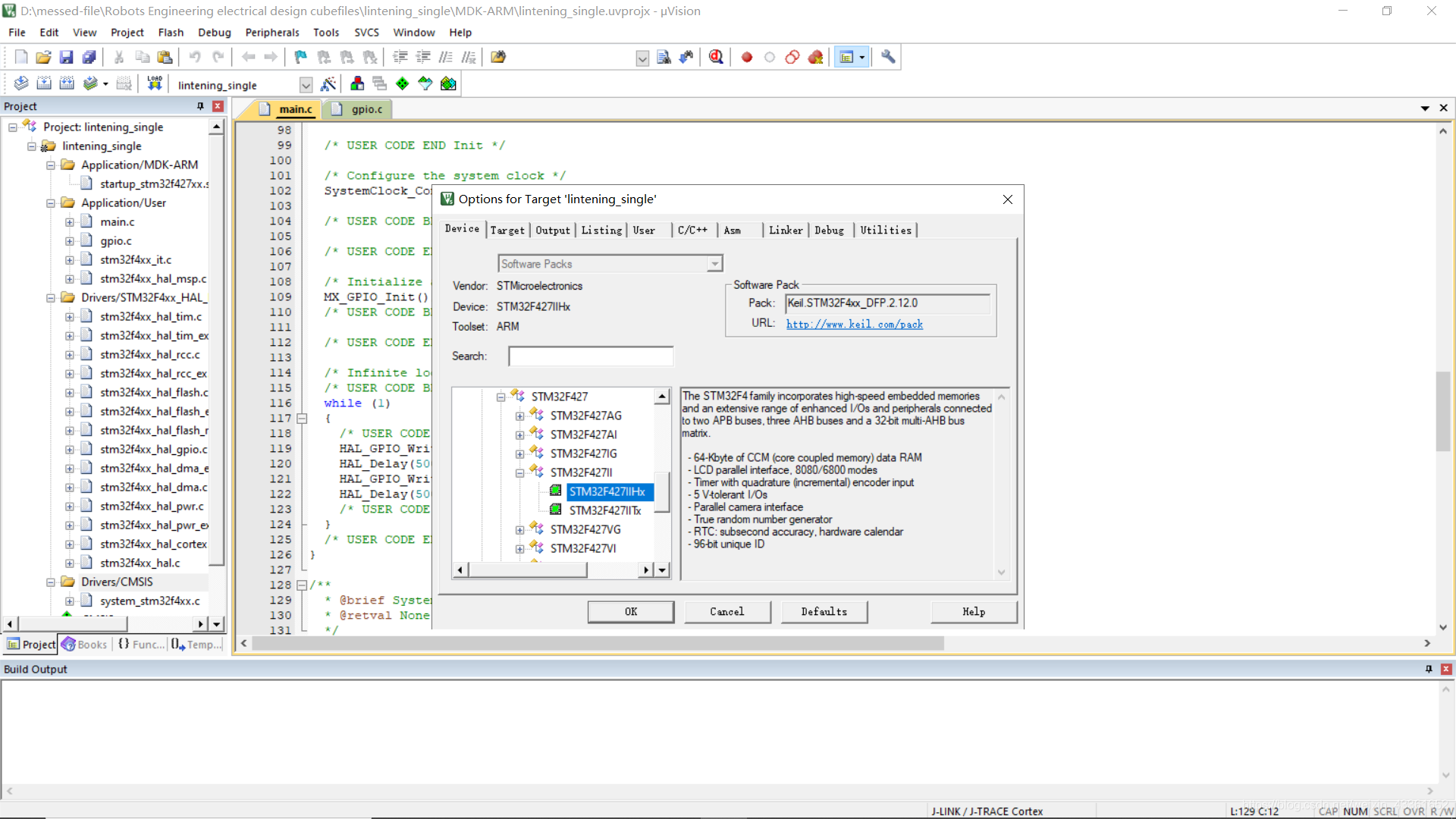Click the Defaults button
1456x819 pixels.
[824, 611]
